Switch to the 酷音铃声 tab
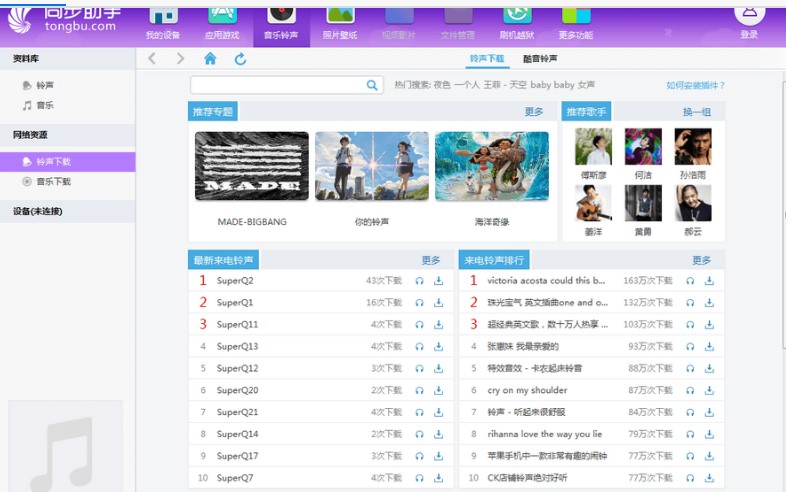 coord(540,59)
